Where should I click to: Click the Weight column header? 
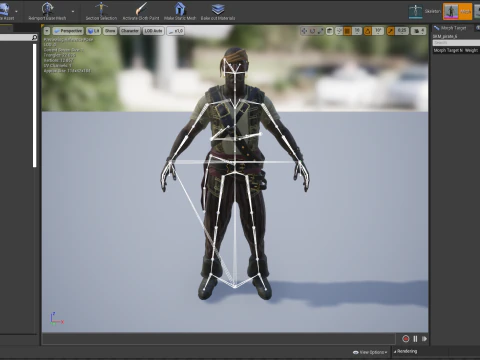click(472, 50)
